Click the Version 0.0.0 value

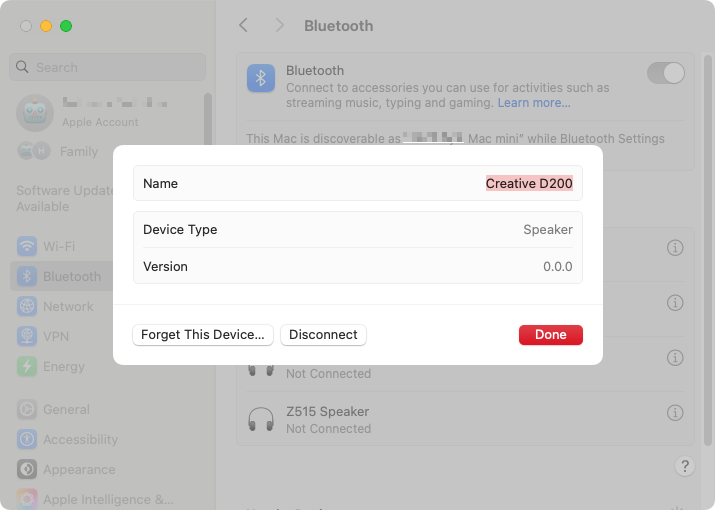(x=558, y=266)
